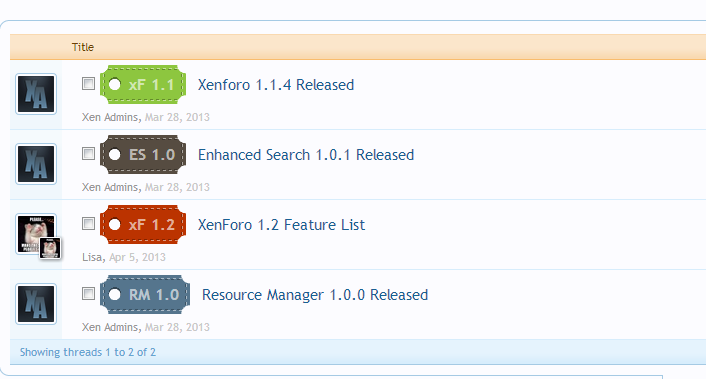Open Xen Admins avatar beside Resource Manager thread
706x379 pixels.
[x=36, y=304]
